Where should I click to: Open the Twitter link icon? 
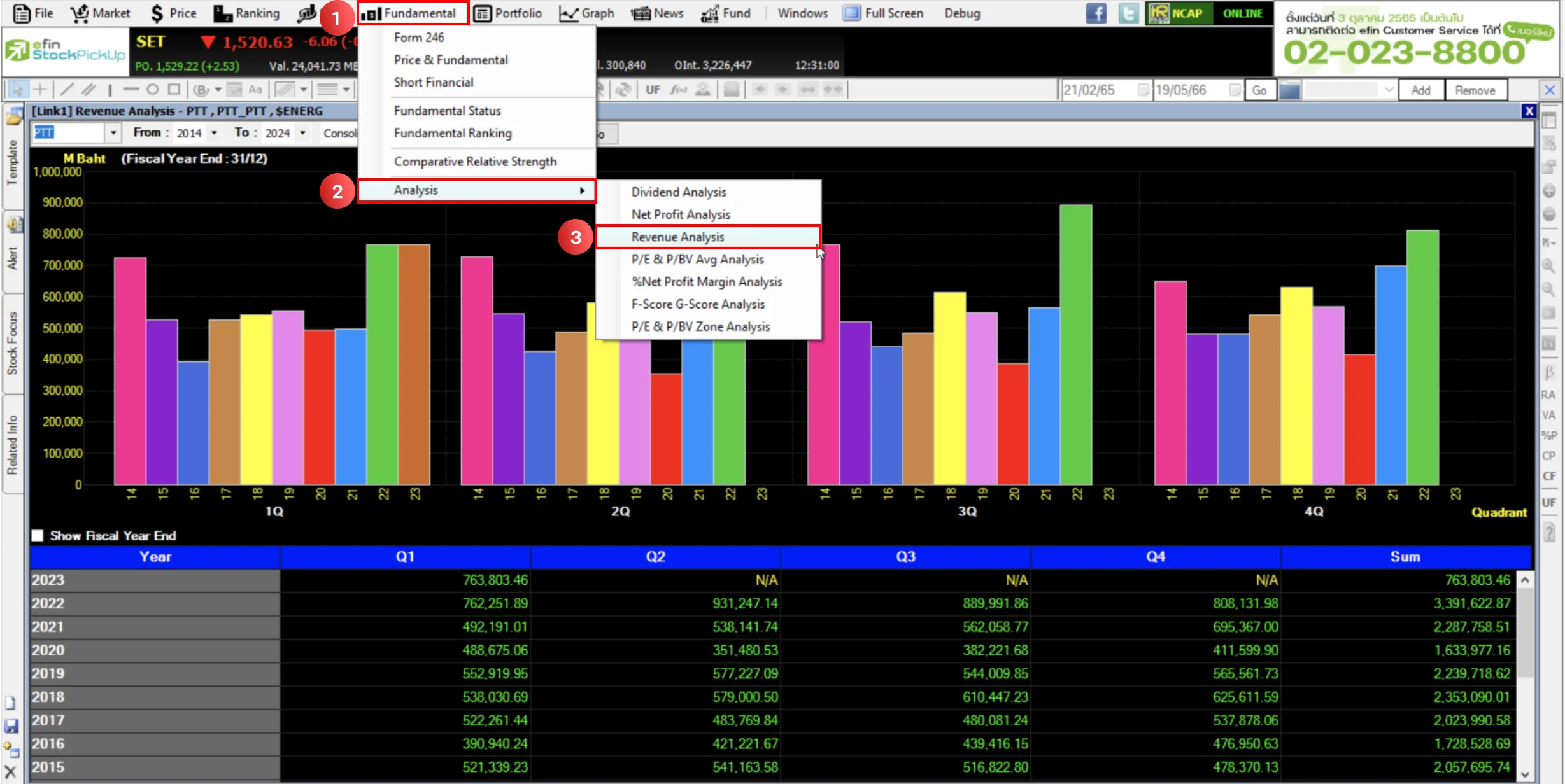point(1128,13)
